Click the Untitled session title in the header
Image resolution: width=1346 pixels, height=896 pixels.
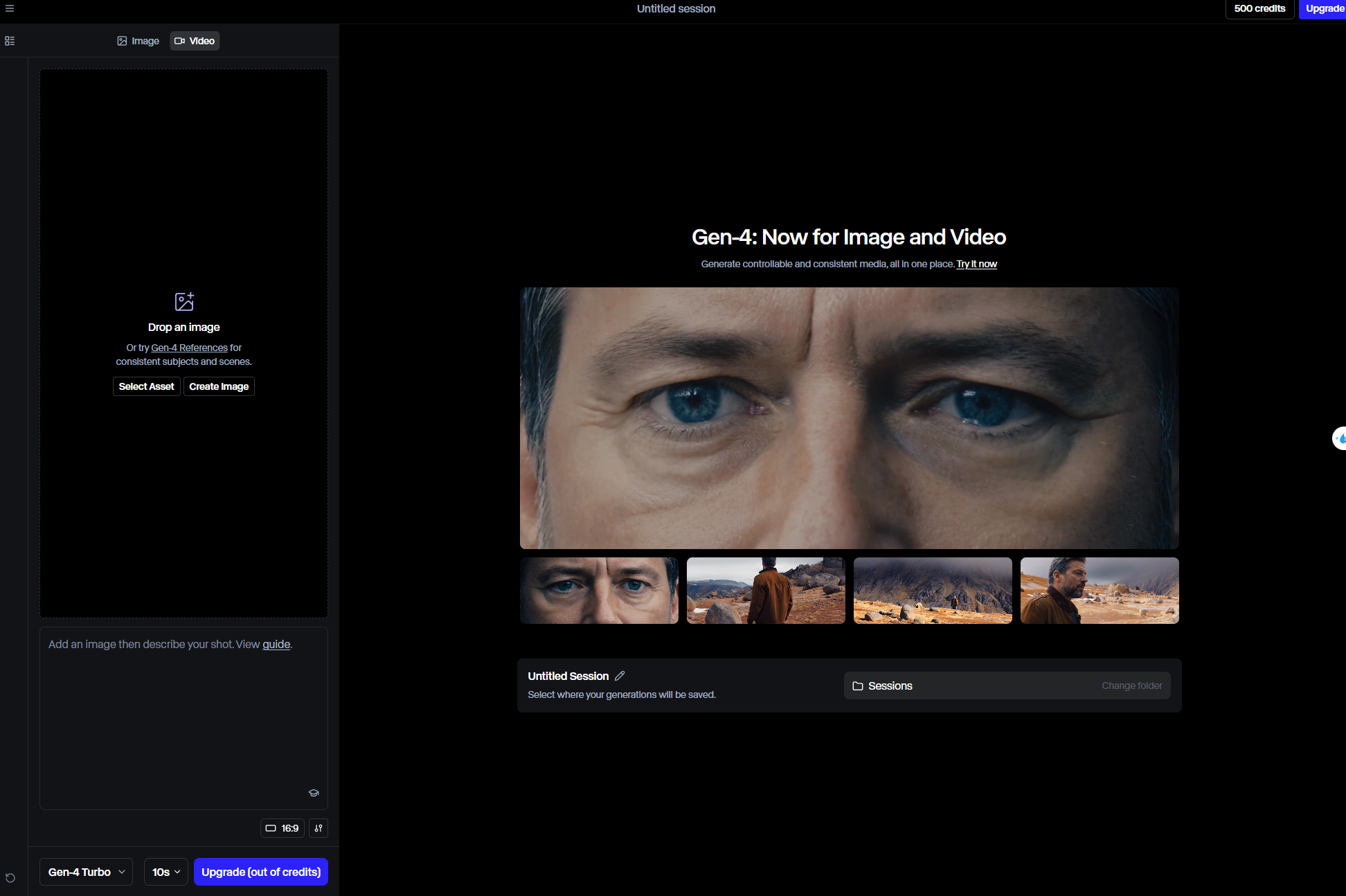tap(676, 9)
